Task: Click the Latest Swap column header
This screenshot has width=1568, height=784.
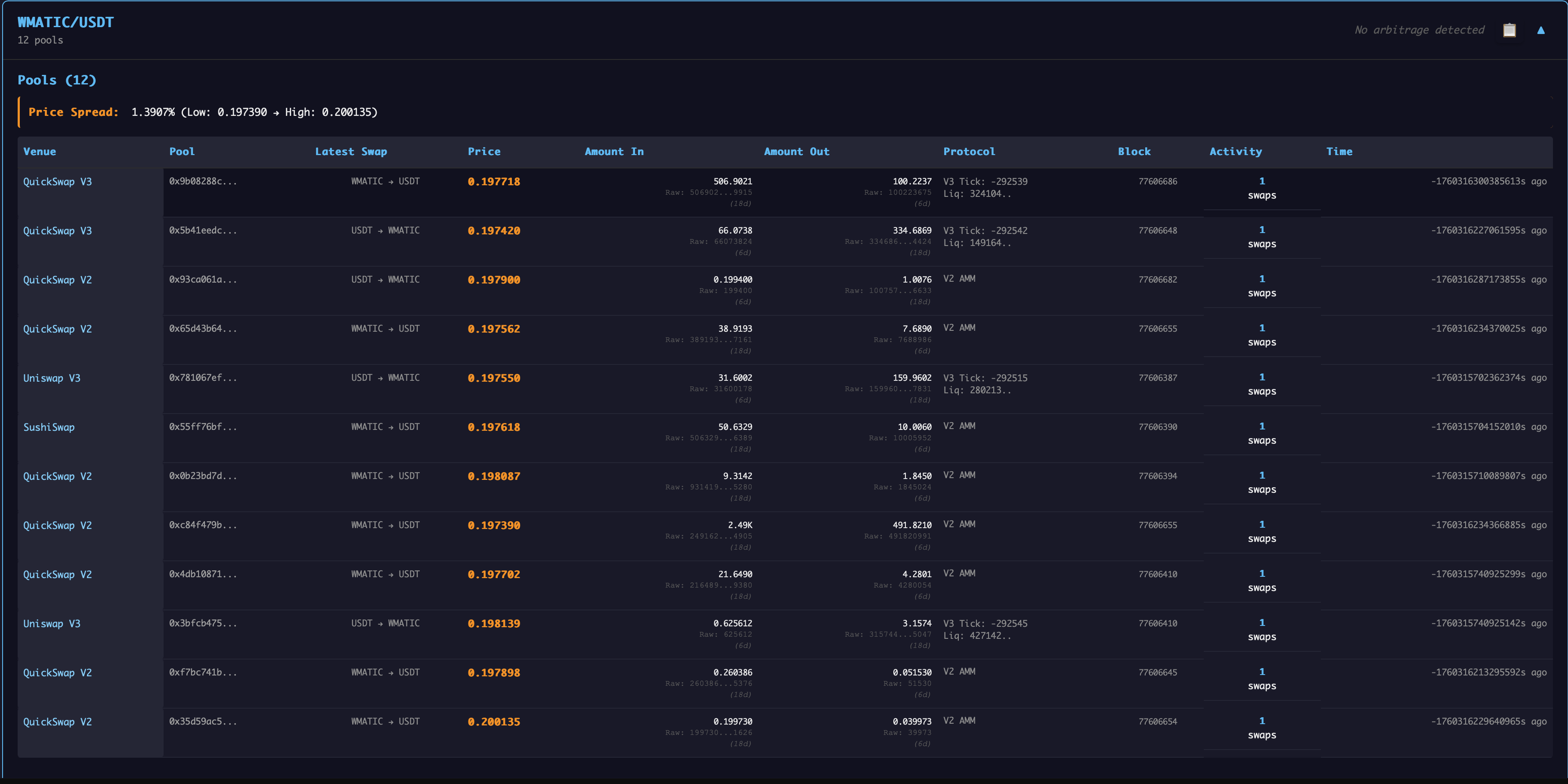Action: click(x=350, y=152)
